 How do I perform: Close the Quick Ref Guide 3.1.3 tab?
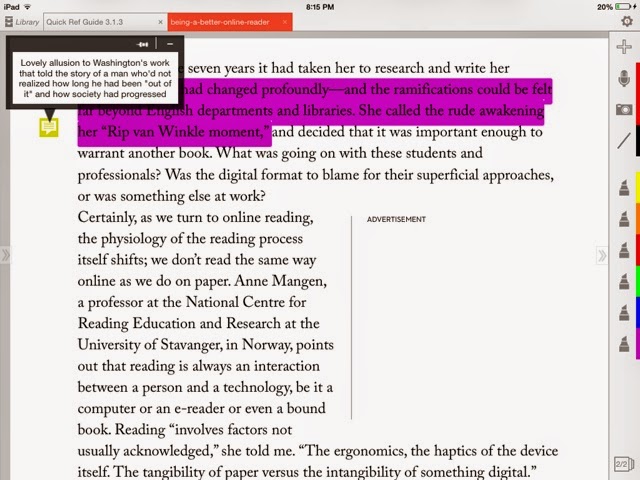pyautogui.click(x=160, y=22)
